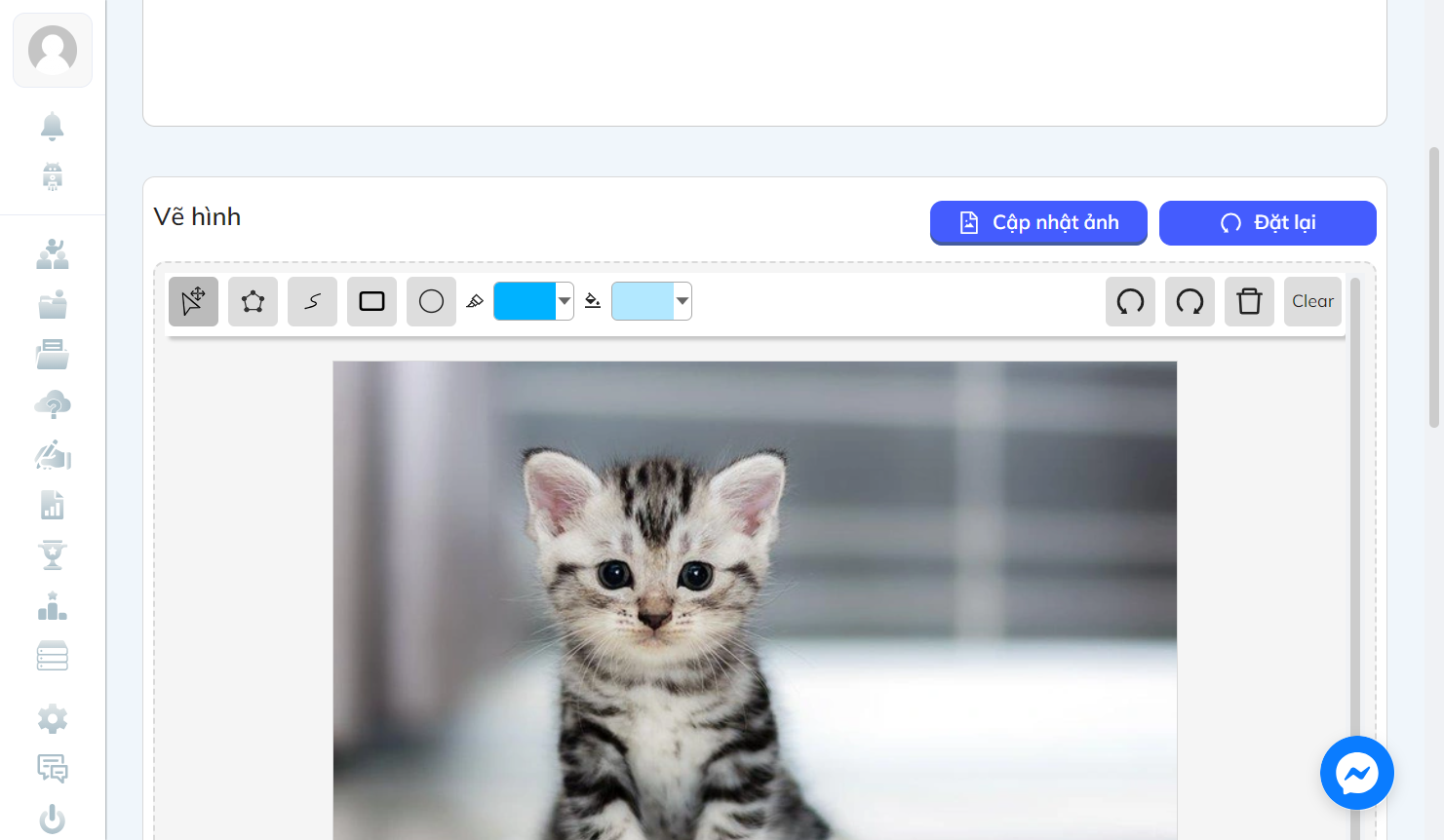Click the page vertical scrollbar

(x=1434, y=287)
